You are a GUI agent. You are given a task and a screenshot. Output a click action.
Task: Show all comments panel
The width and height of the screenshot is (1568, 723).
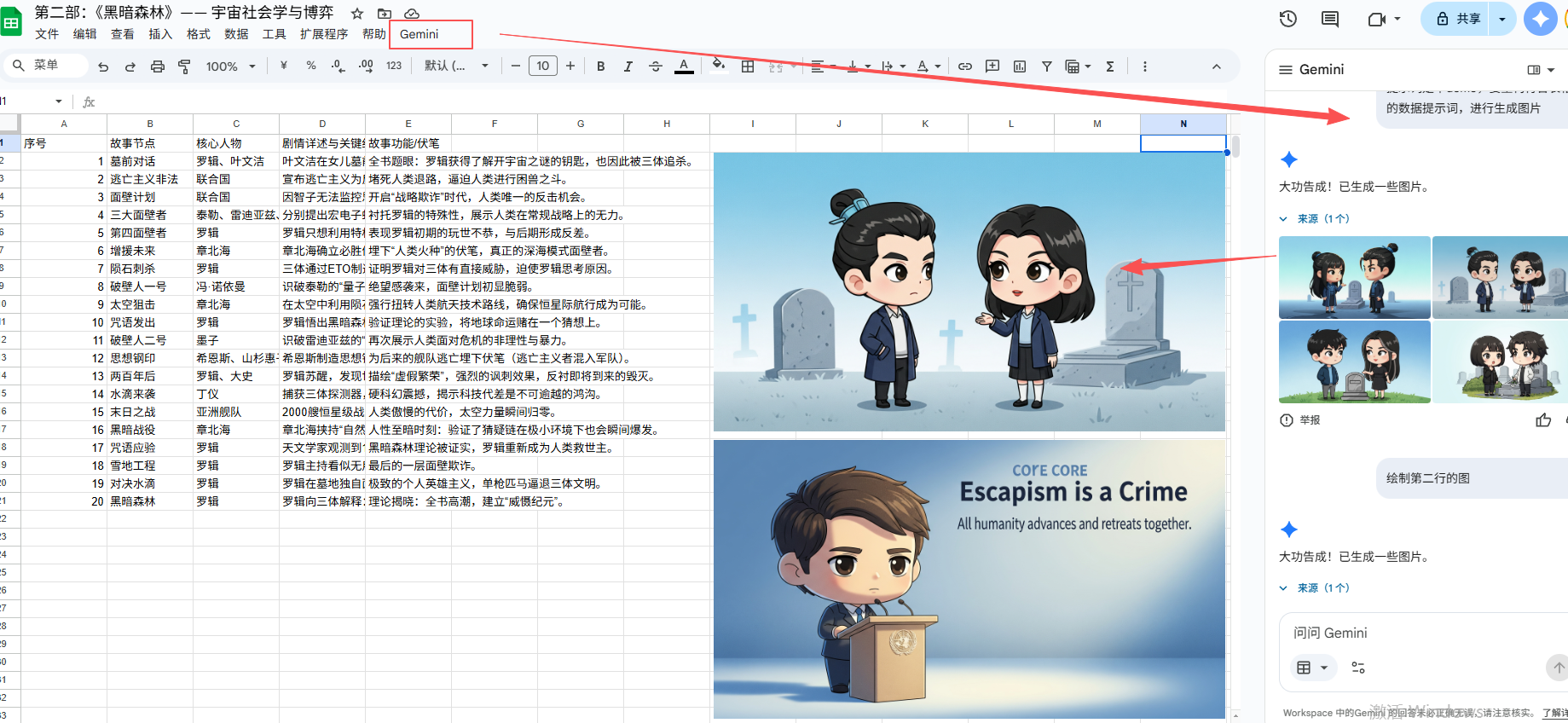1330,19
